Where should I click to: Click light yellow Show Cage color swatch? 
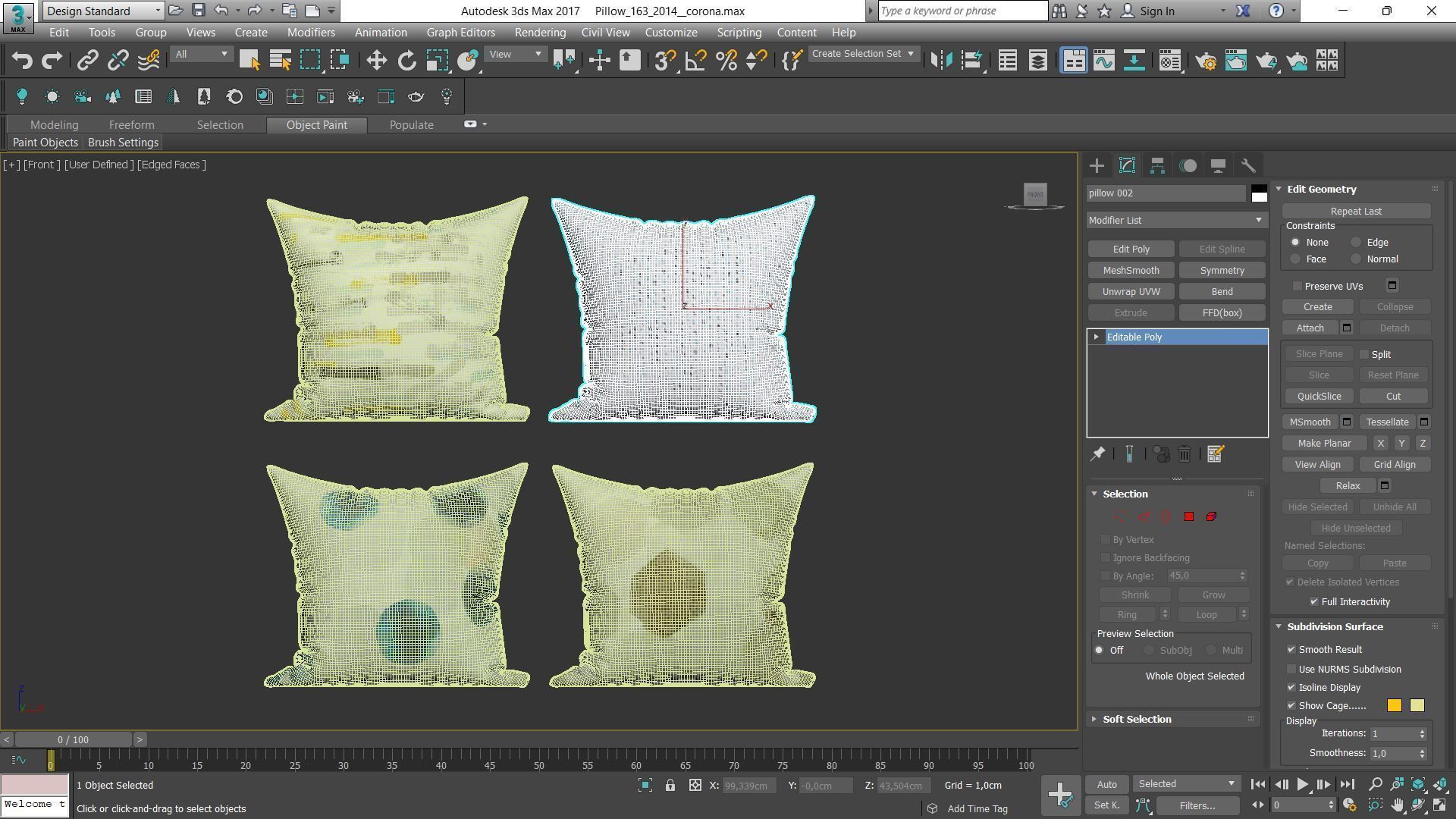pyautogui.click(x=1417, y=706)
